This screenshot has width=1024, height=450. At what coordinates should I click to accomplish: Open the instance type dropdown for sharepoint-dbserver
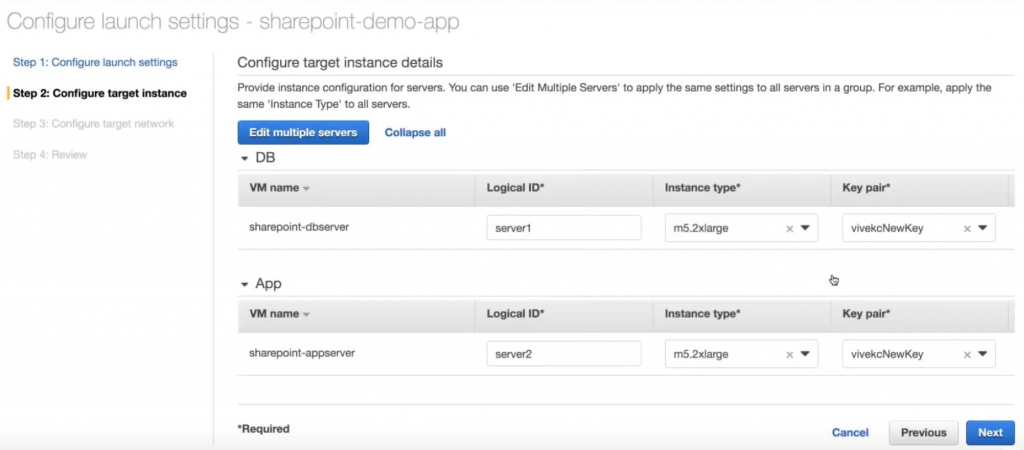805,228
